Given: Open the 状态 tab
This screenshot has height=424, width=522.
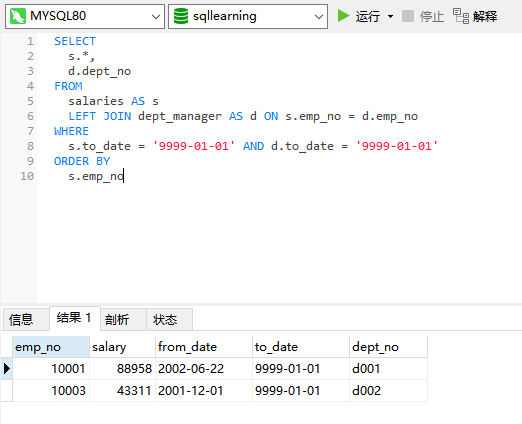Looking at the screenshot, I should tap(165, 320).
